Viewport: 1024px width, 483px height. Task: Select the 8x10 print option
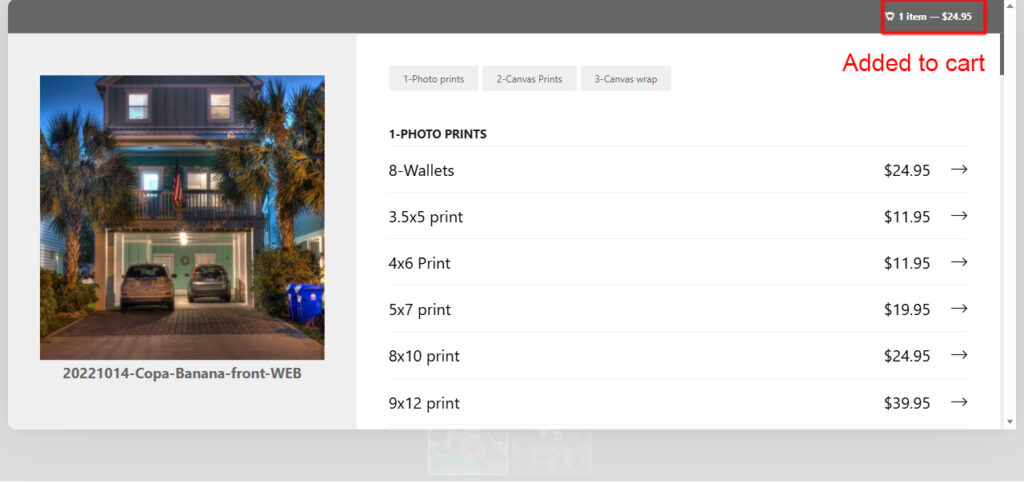[x=424, y=356]
